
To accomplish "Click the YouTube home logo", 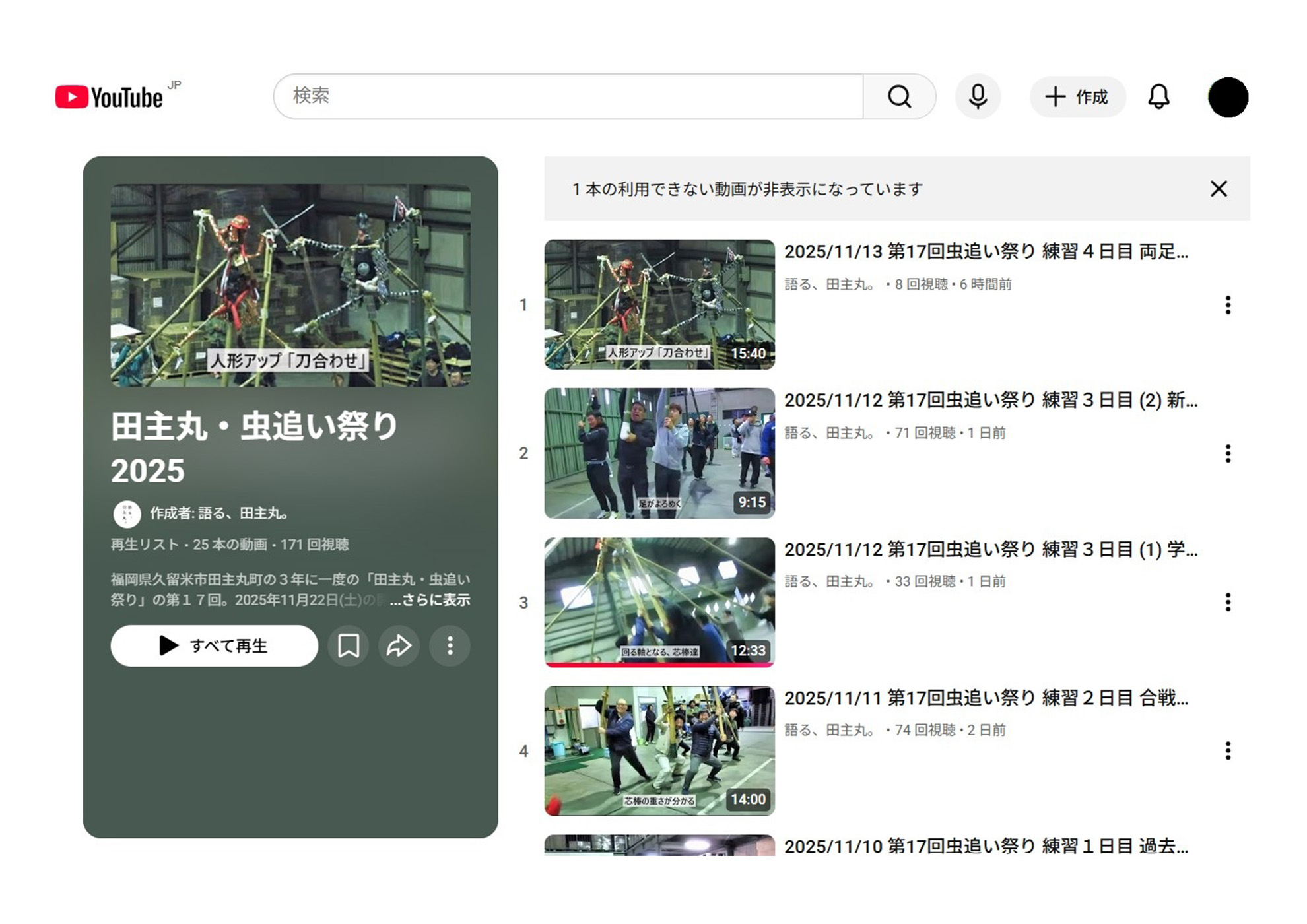I will pyautogui.click(x=110, y=97).
